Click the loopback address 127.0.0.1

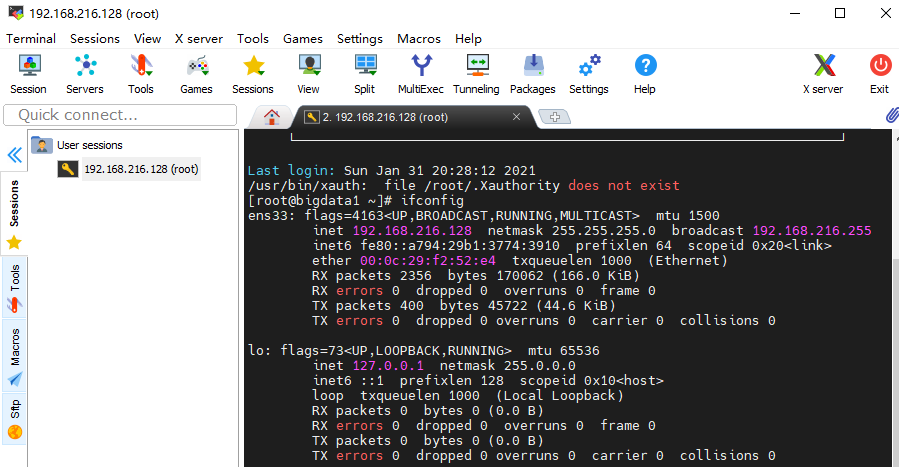pyautogui.click(x=388, y=366)
